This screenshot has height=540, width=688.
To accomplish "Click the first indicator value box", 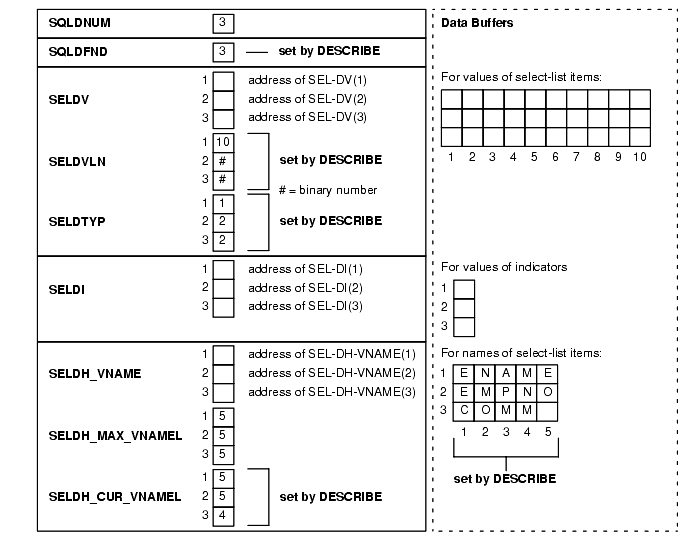I will pyautogui.click(x=464, y=289).
